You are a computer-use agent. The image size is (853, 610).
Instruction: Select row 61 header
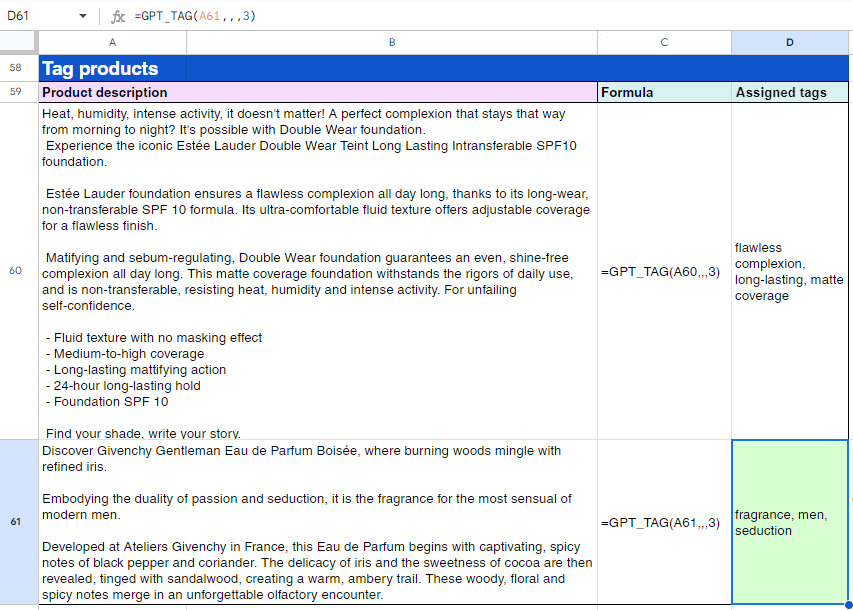16,522
